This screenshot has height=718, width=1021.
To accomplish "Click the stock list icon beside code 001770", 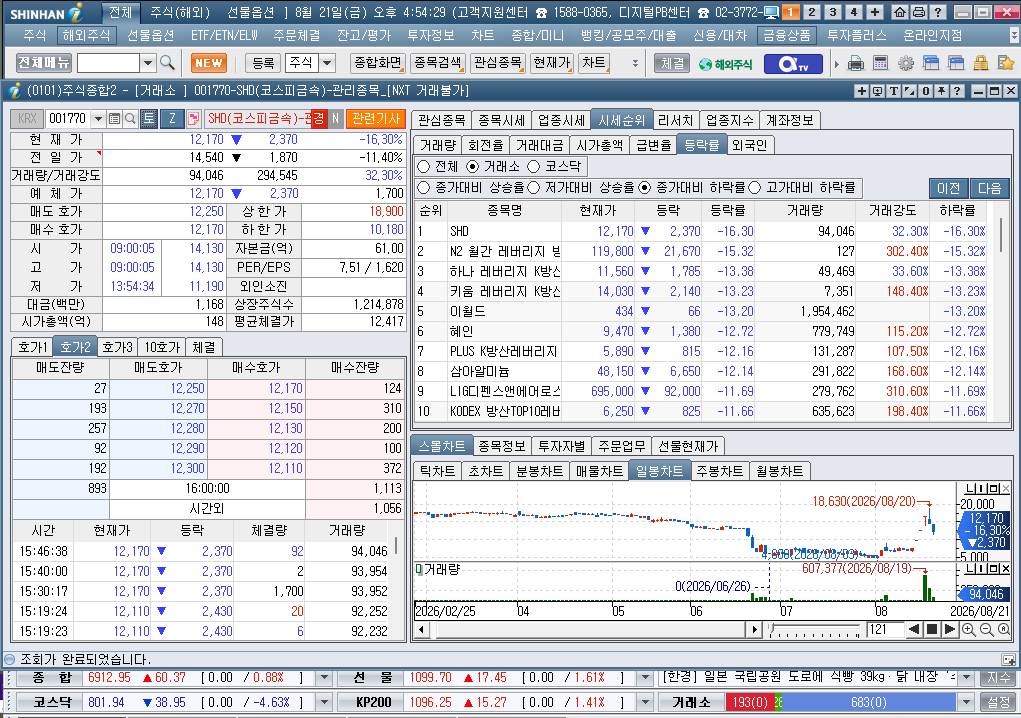I will [115, 118].
